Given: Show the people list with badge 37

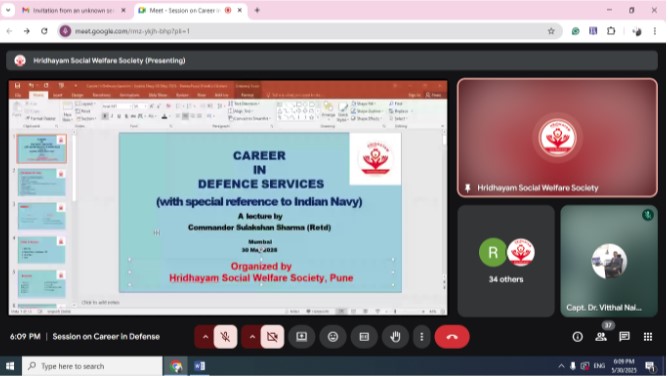Looking at the screenshot, I should (601, 337).
